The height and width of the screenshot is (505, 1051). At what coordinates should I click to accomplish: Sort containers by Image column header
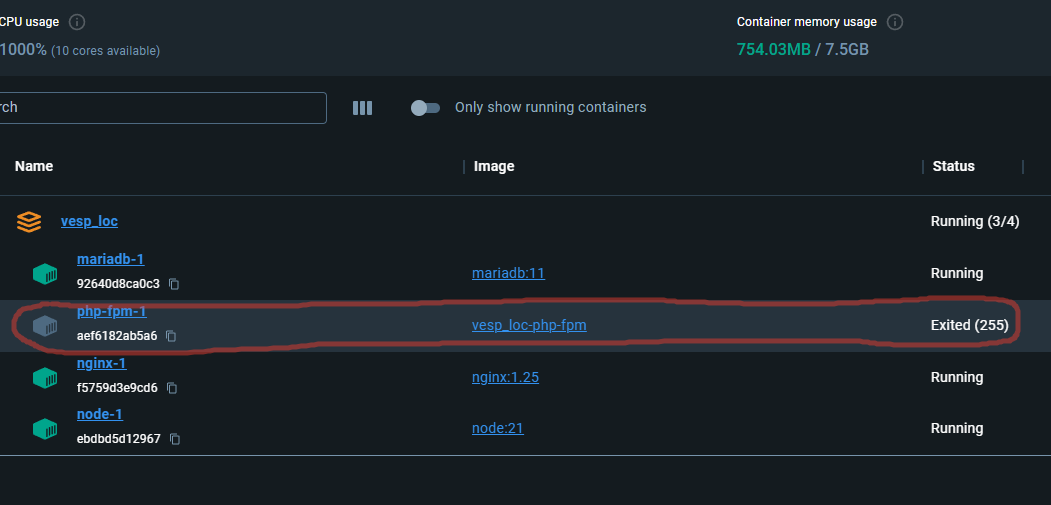pos(494,166)
